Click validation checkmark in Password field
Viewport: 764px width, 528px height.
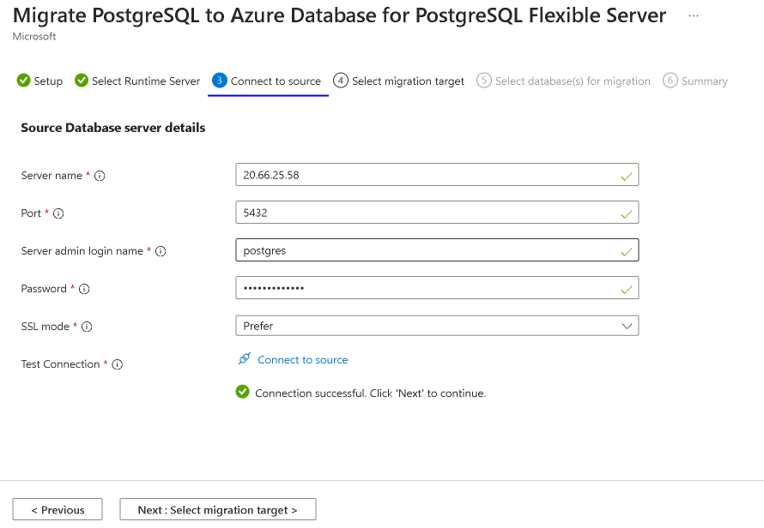tap(627, 290)
